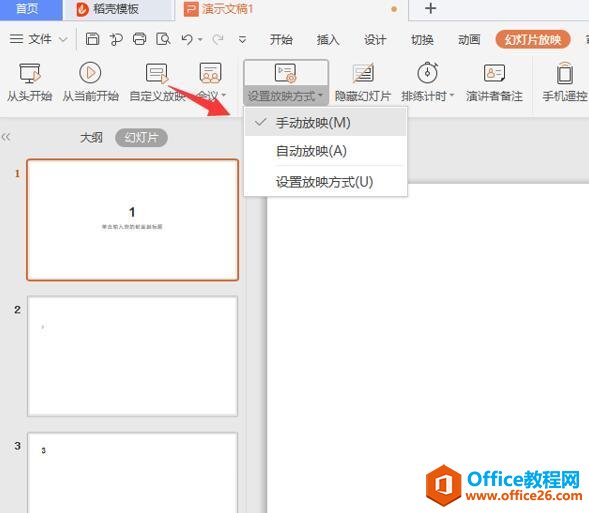Switch to 插入 ribbon tab

[328, 39]
